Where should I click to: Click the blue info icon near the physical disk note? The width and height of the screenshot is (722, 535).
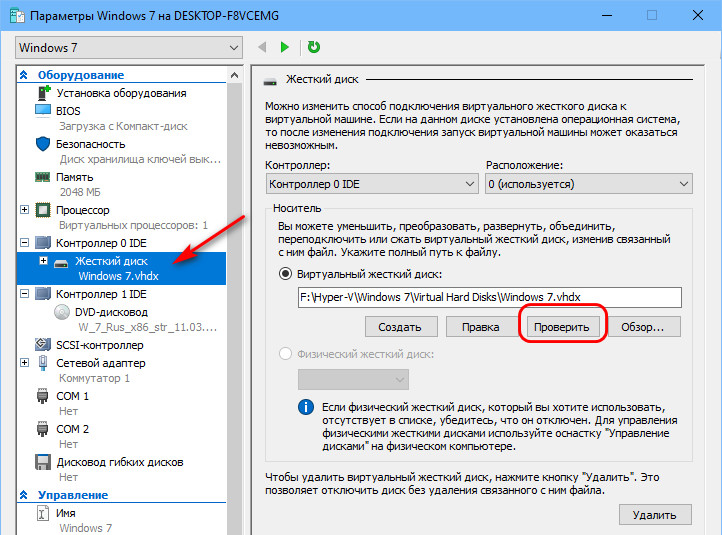pos(306,407)
